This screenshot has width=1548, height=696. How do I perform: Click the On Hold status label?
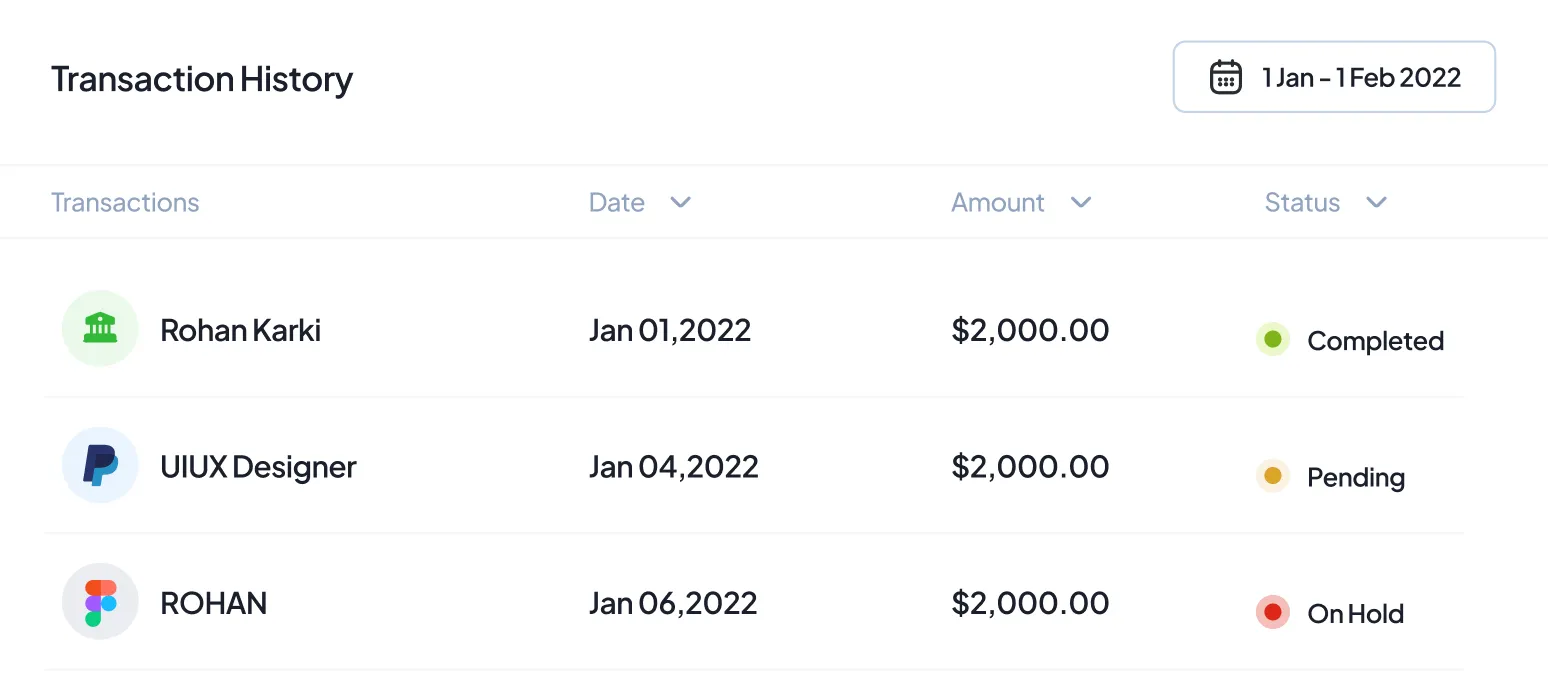[1355, 614]
